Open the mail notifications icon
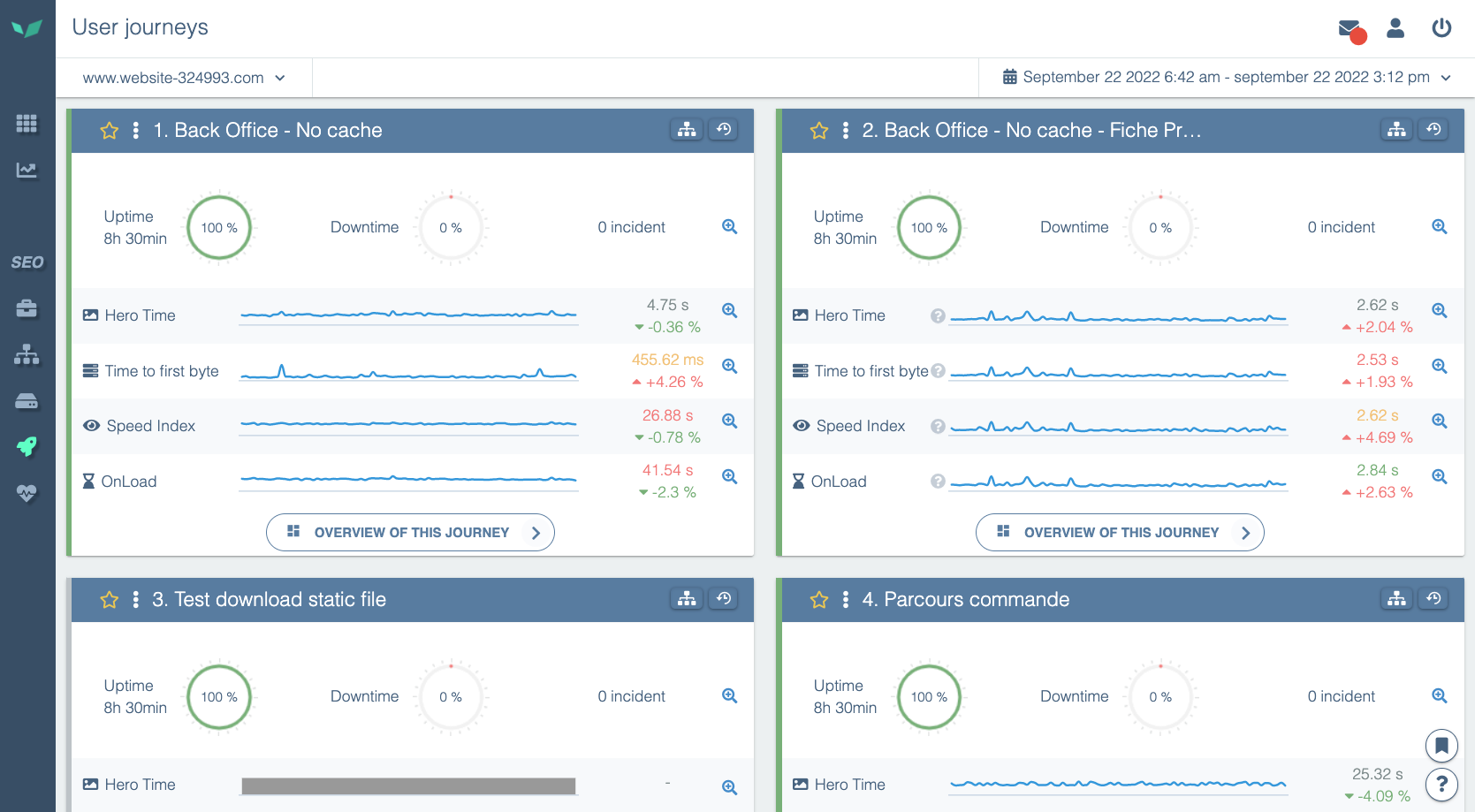The height and width of the screenshot is (812, 1475). point(1350,29)
